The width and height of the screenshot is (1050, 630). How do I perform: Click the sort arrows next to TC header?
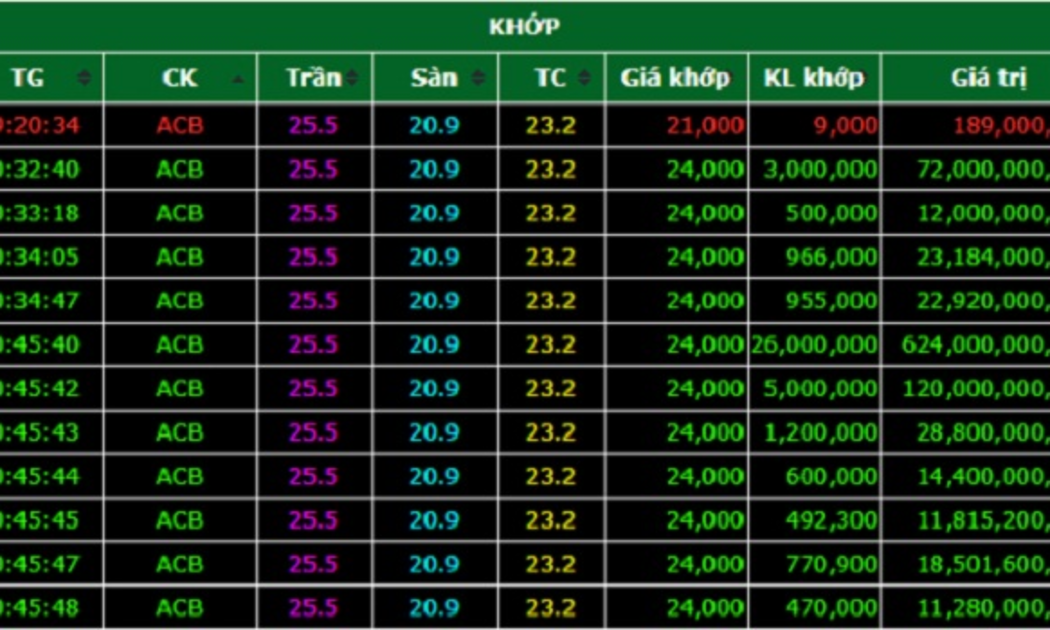coord(585,78)
